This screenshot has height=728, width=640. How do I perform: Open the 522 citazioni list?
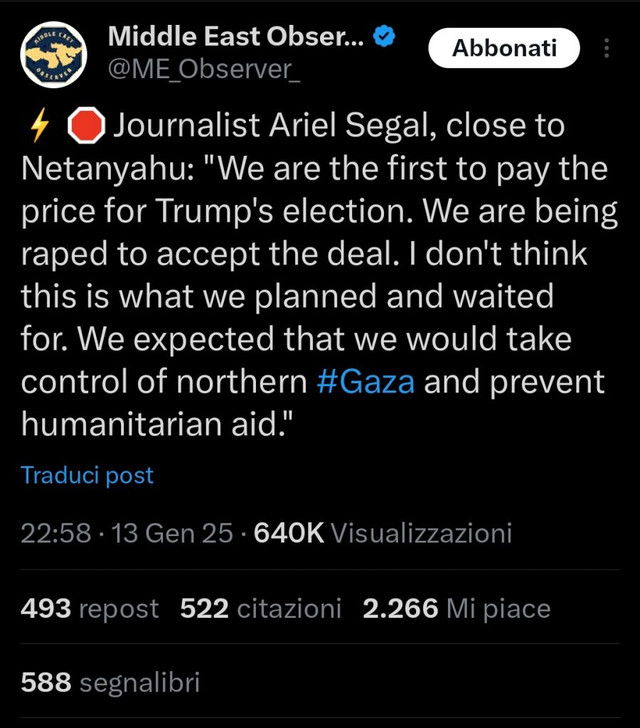(x=260, y=608)
